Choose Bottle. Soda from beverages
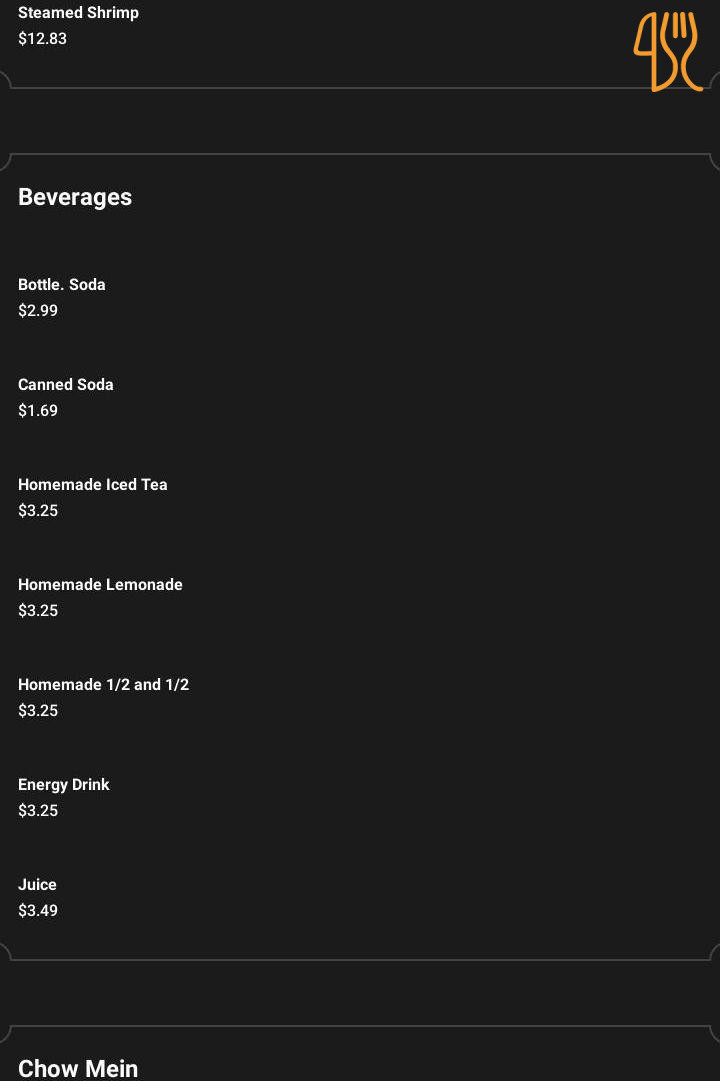The image size is (720, 1081). tap(62, 285)
